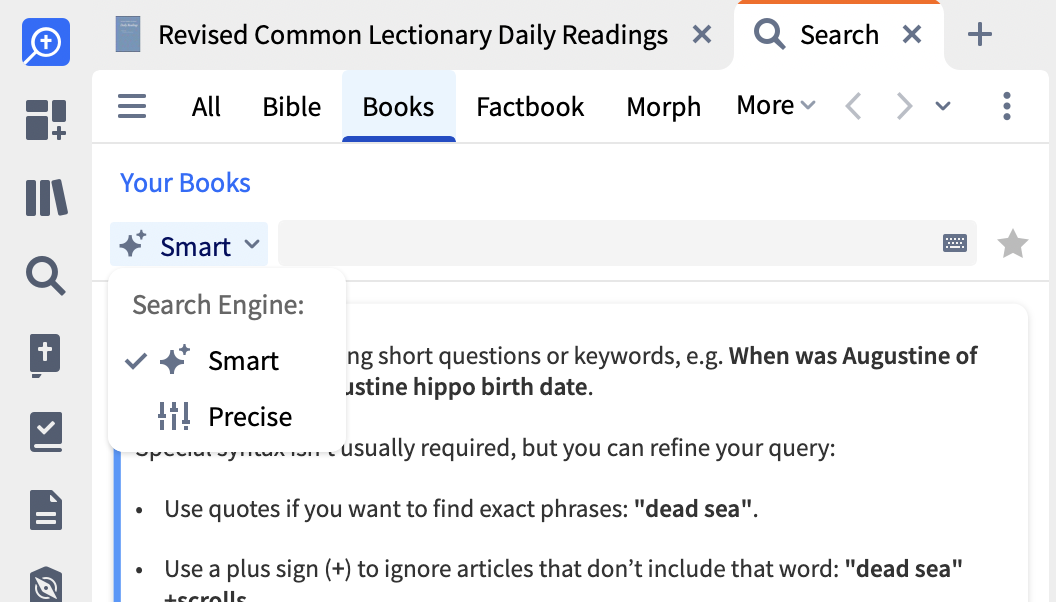
Task: Expand the Smart search engine dropdown
Action: 189,245
